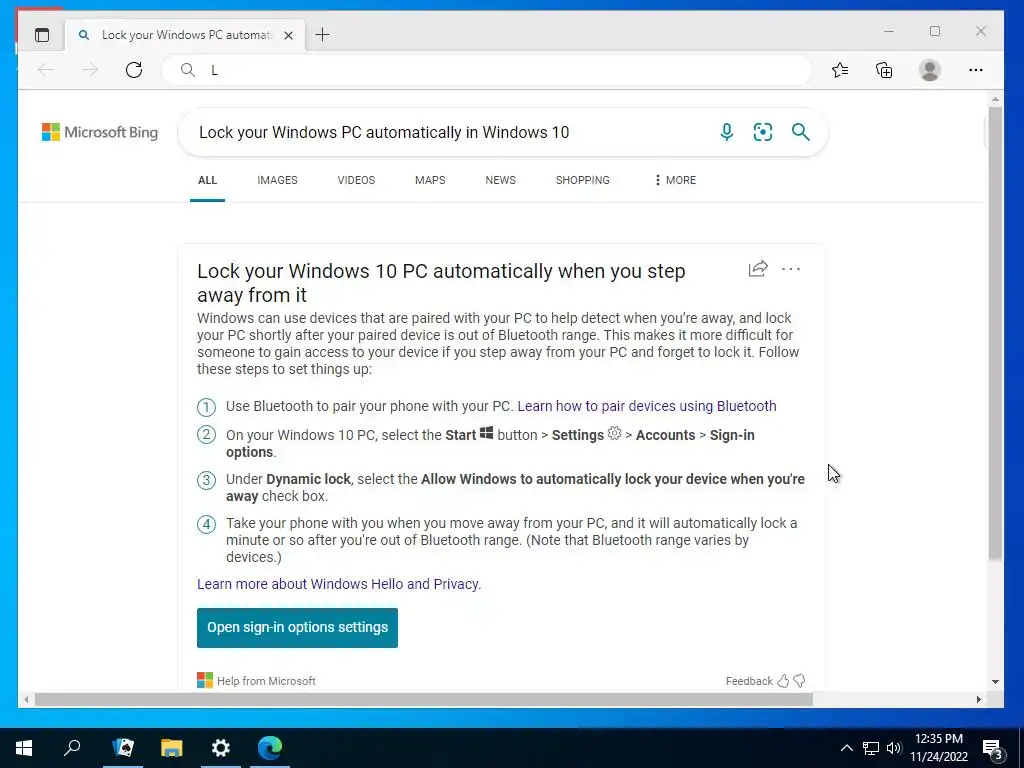Open the browser profile icon
Image resolution: width=1024 pixels, height=768 pixels.
tap(929, 70)
